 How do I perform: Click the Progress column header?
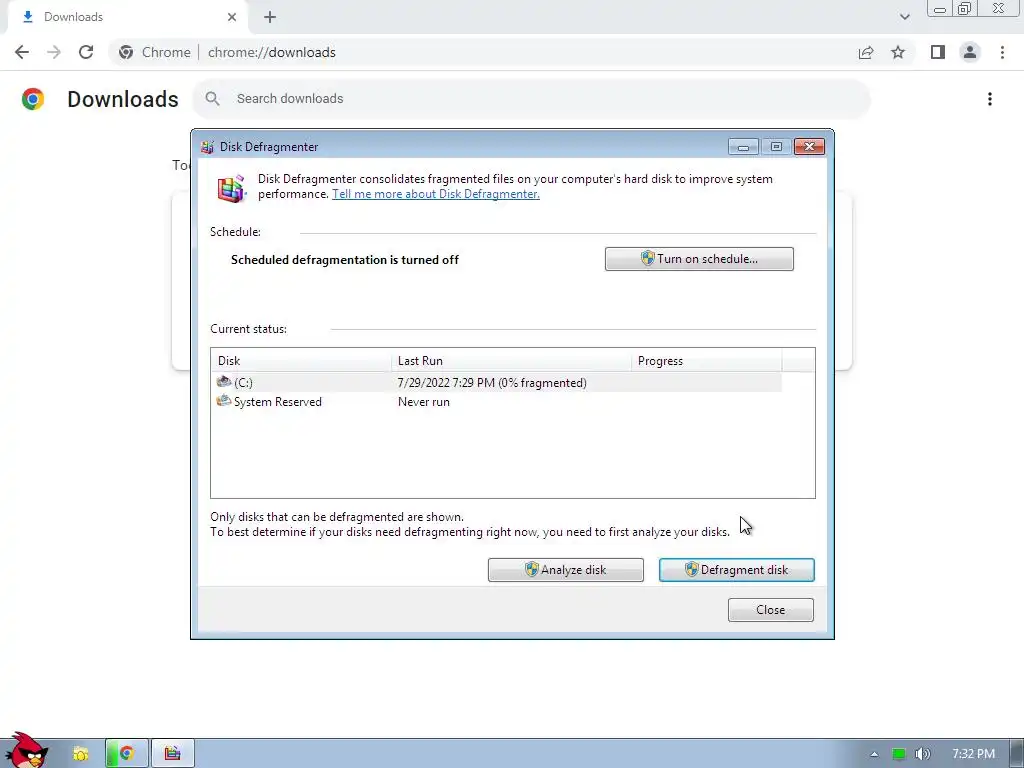[x=707, y=360]
